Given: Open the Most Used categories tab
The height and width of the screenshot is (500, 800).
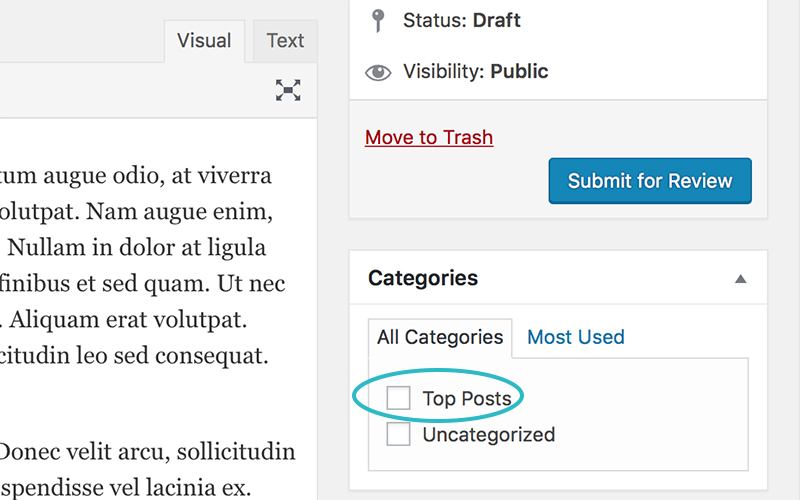Looking at the screenshot, I should pyautogui.click(x=576, y=337).
